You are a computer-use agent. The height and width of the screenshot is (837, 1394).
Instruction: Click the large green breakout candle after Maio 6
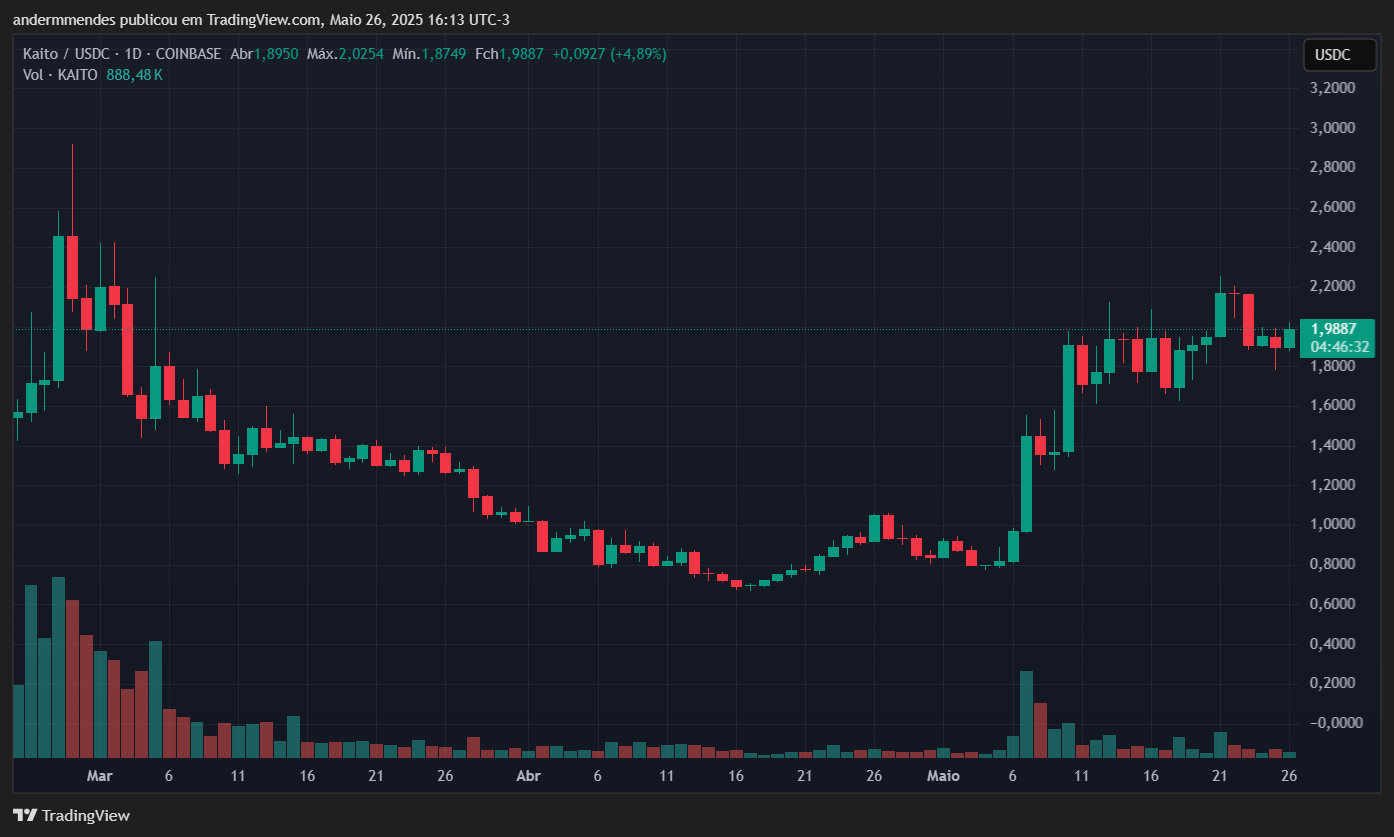coord(1026,482)
